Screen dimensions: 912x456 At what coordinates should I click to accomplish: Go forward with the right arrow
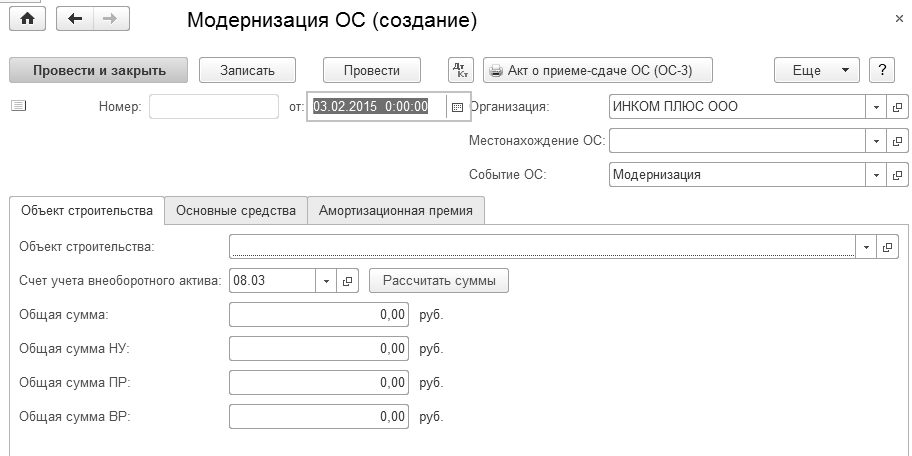[x=110, y=19]
